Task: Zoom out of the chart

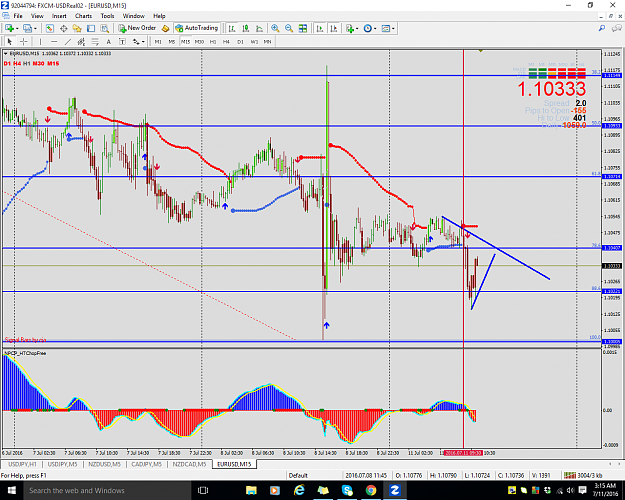Action: pos(289,28)
